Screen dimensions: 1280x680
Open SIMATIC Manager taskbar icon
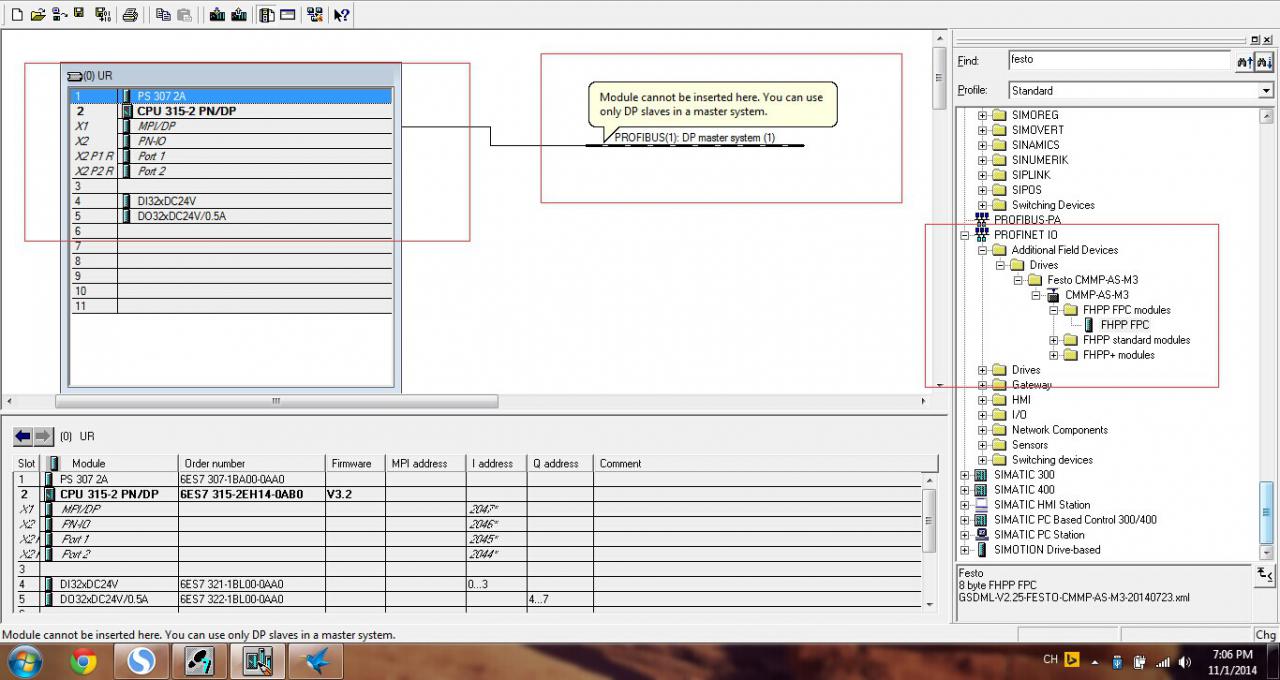(x=200, y=661)
